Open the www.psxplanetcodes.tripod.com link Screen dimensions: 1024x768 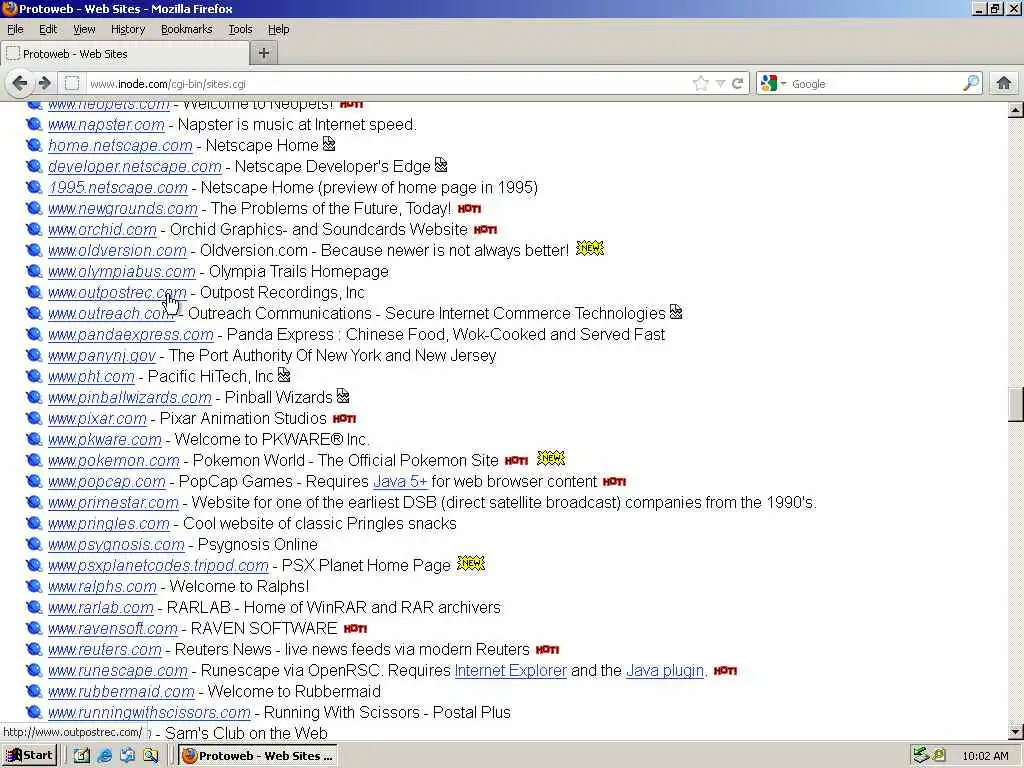coord(158,566)
